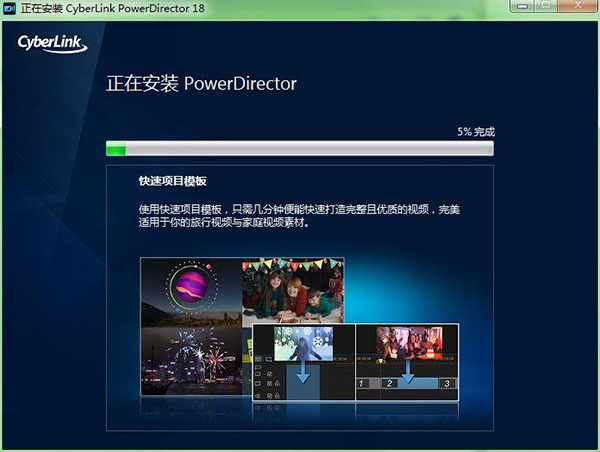
Task: Click timeline segment number 2
Action: coord(392,384)
